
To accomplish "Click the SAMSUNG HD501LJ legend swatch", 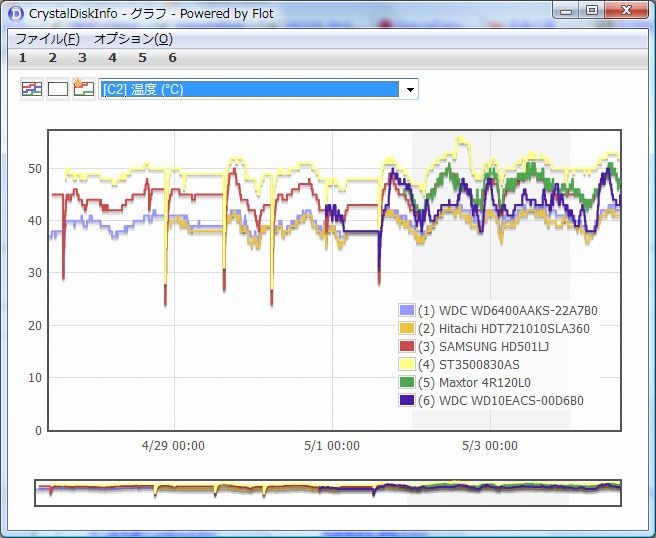I will pos(407,346).
